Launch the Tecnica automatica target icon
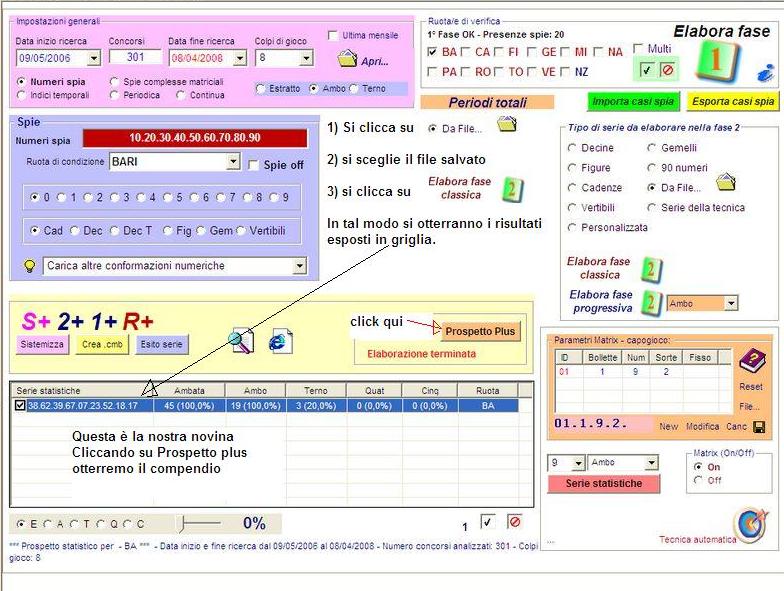 tap(752, 524)
